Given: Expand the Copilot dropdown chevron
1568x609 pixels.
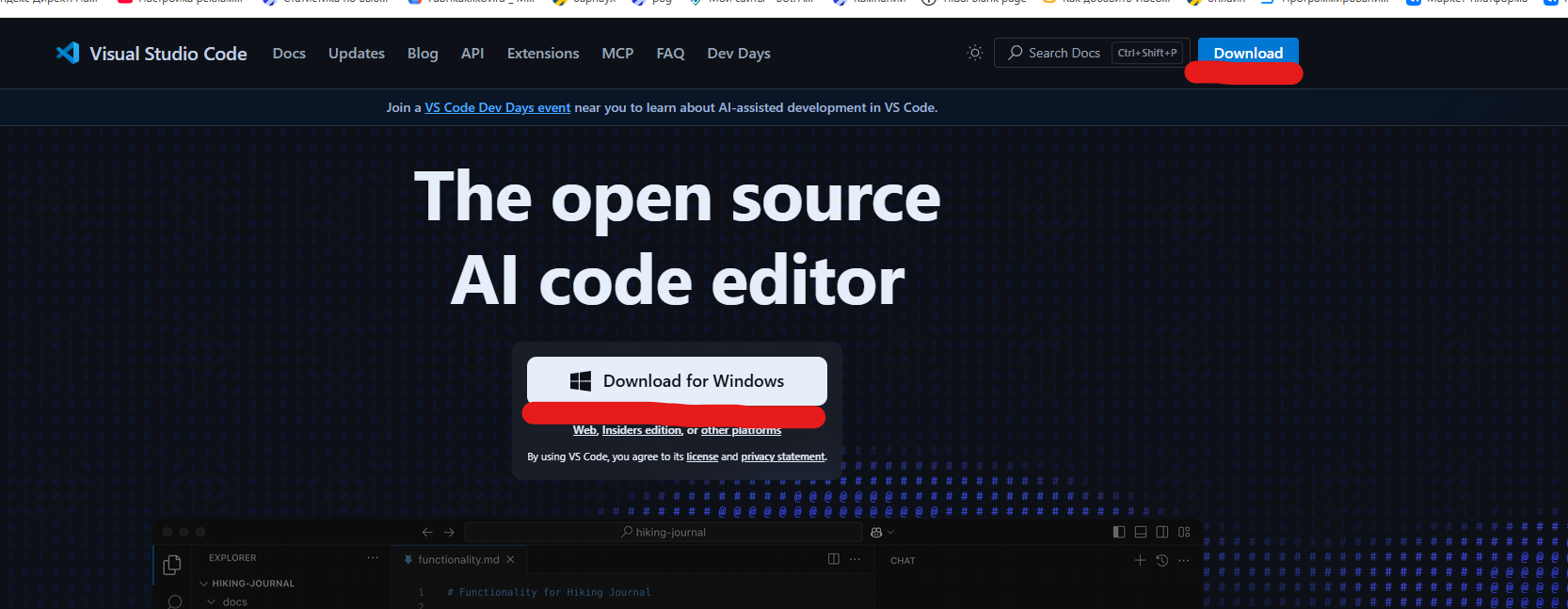Looking at the screenshot, I should [x=890, y=532].
